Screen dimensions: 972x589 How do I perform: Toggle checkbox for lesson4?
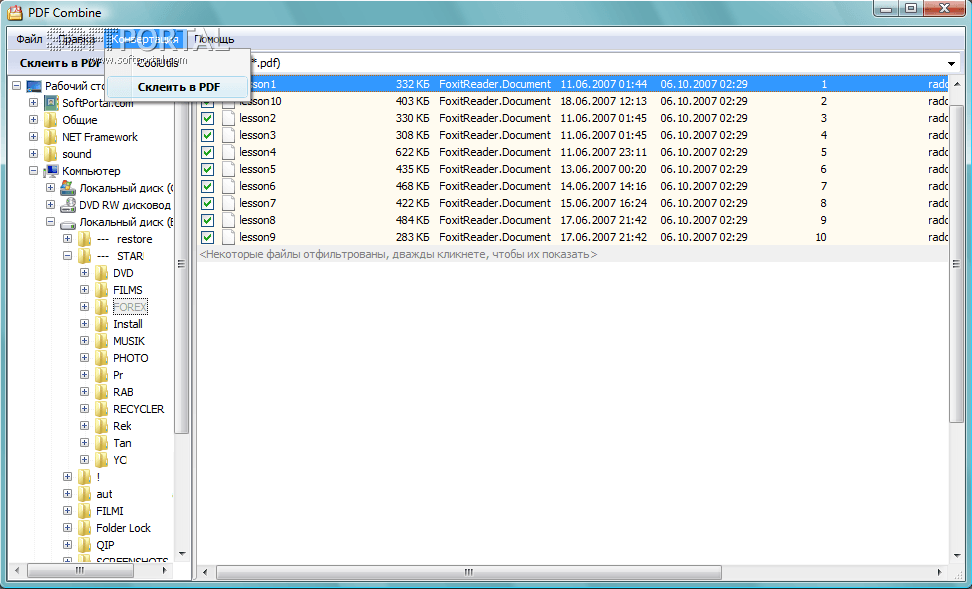click(208, 153)
